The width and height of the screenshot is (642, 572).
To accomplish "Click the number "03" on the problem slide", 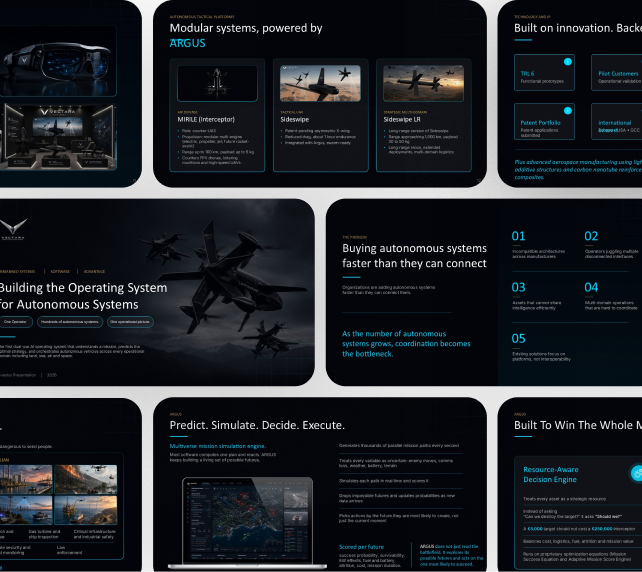I will click(x=518, y=287).
